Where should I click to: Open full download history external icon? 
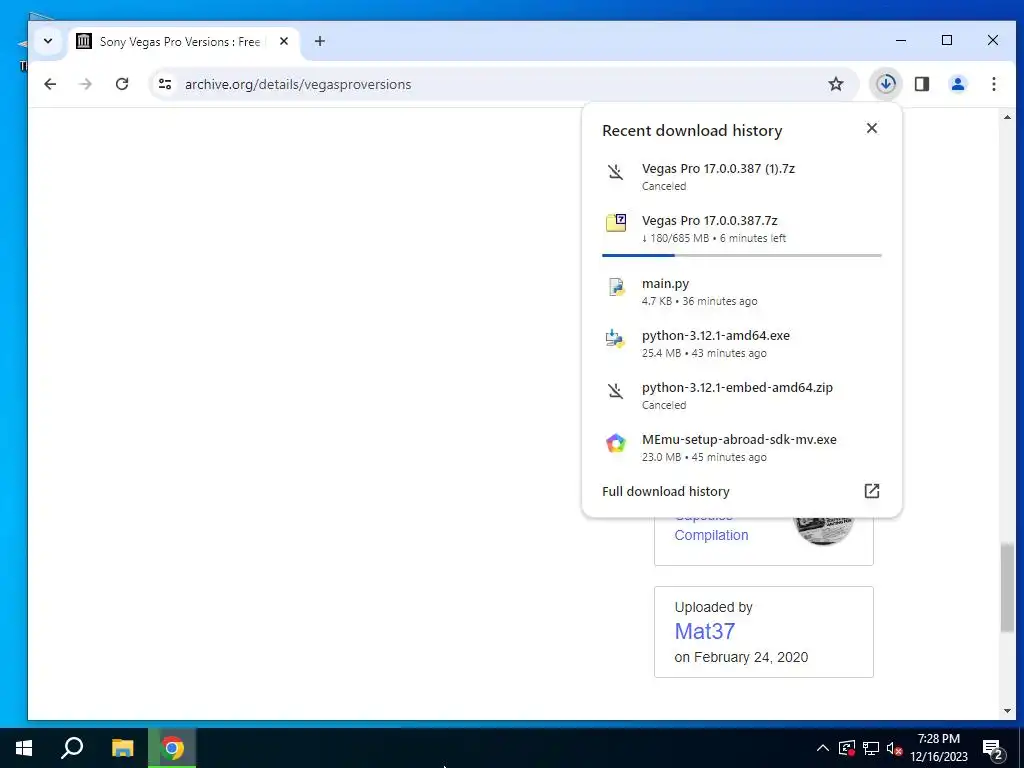point(872,491)
